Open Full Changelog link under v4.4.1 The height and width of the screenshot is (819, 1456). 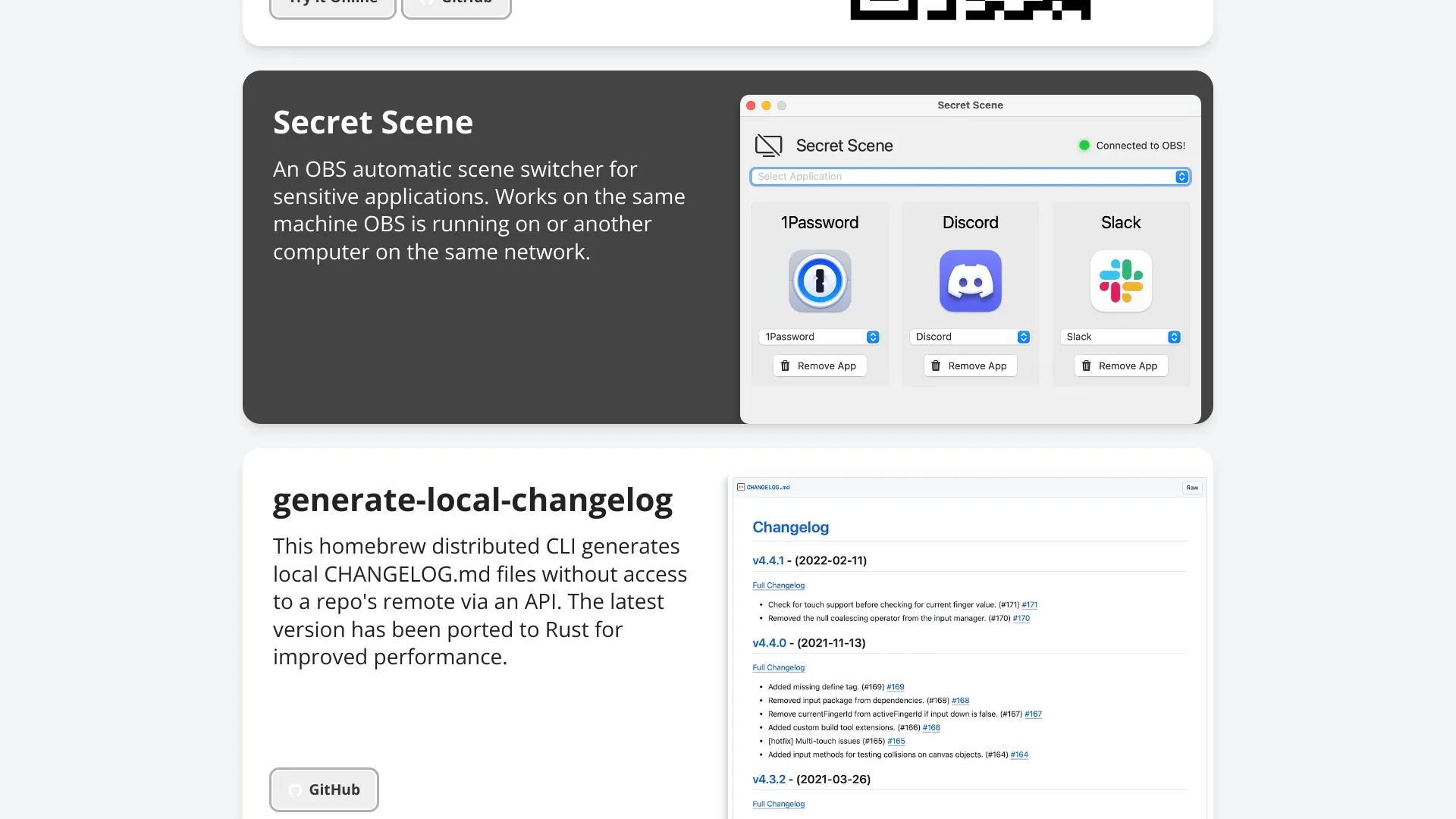[x=778, y=585]
